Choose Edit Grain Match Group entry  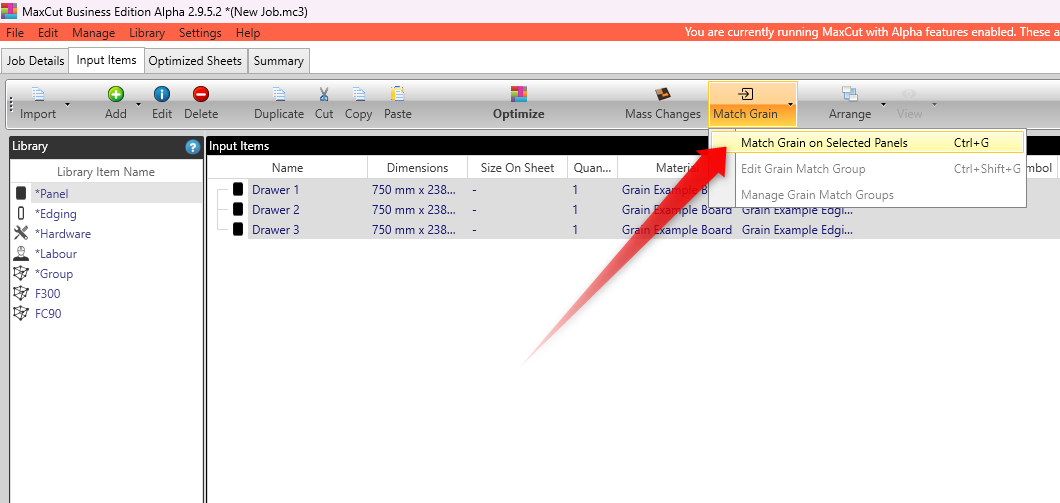867,168
